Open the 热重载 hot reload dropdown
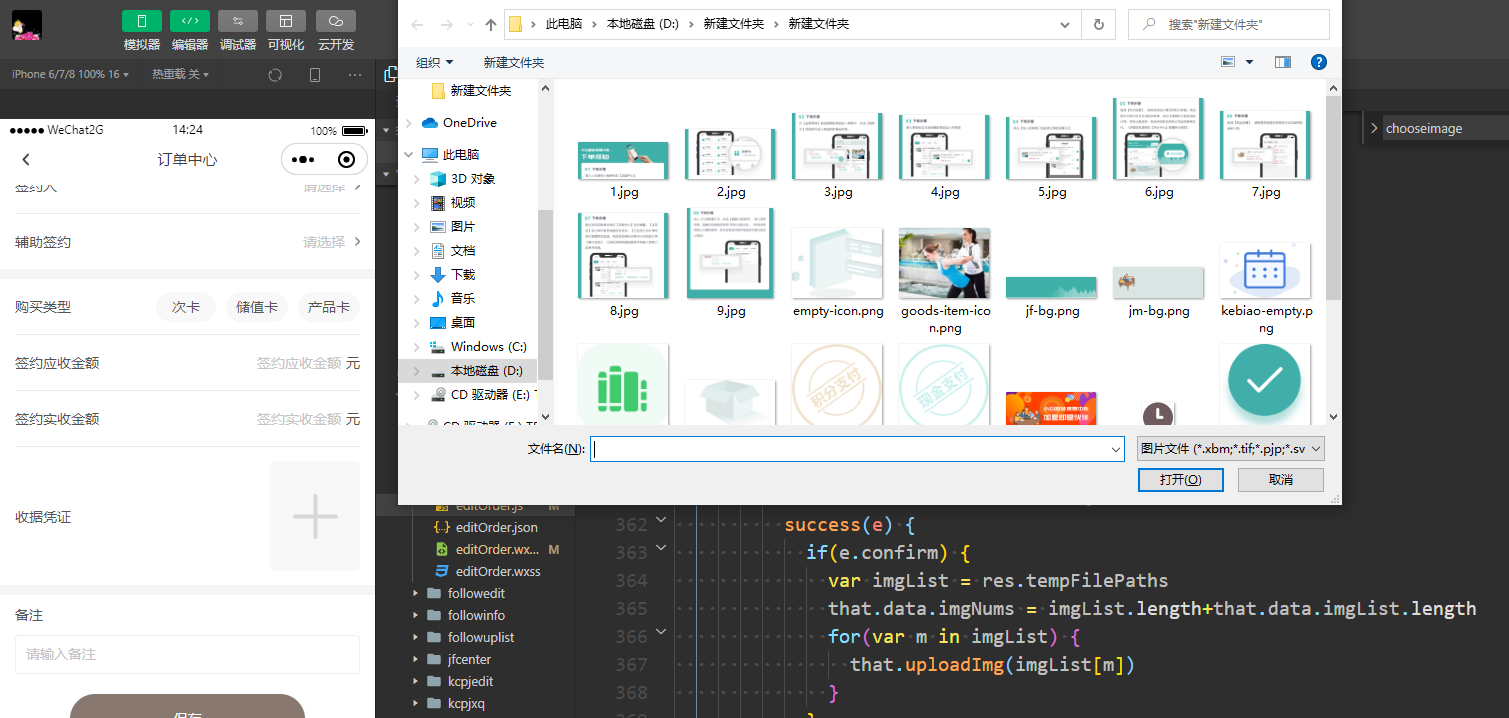1509x718 pixels. click(180, 75)
